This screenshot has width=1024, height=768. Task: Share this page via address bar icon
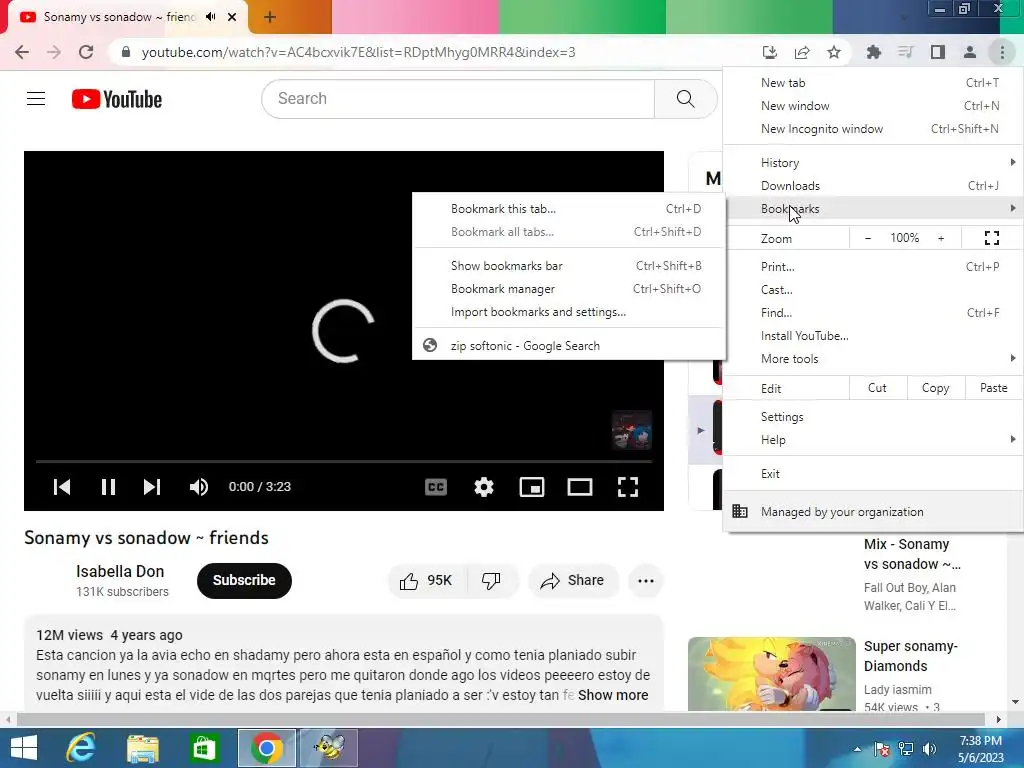[802, 52]
